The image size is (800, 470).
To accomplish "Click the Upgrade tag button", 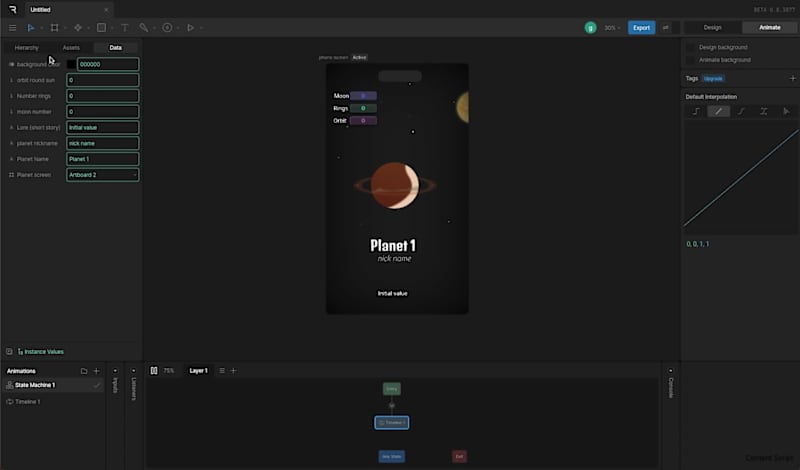I will click(713, 79).
